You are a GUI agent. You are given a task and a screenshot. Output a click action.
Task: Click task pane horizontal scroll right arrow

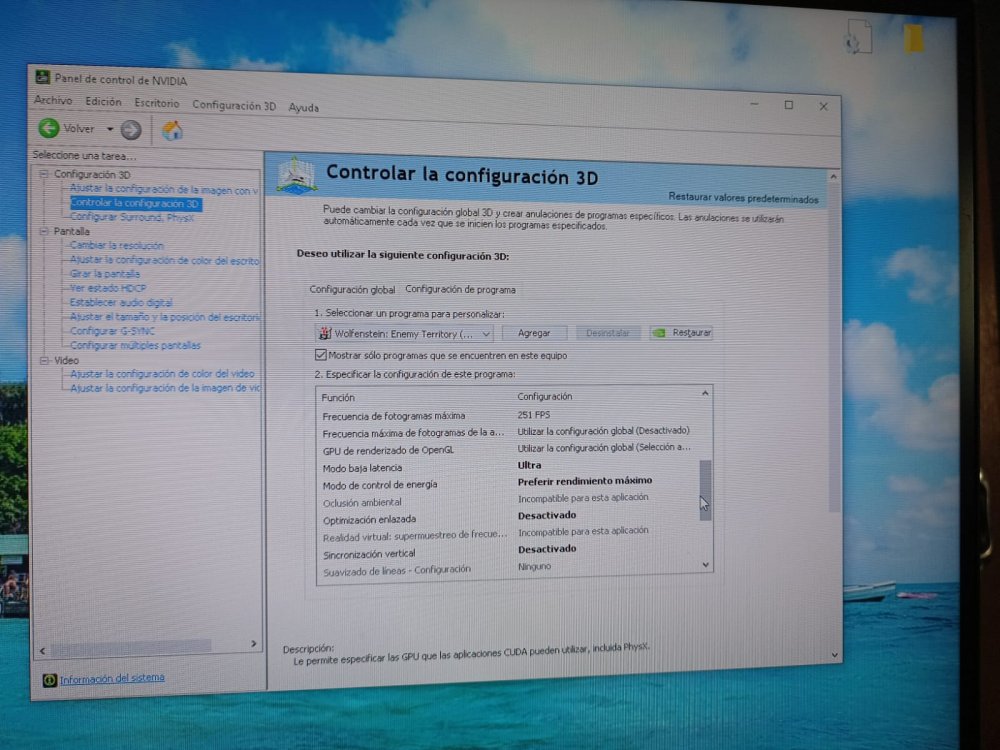(x=254, y=644)
